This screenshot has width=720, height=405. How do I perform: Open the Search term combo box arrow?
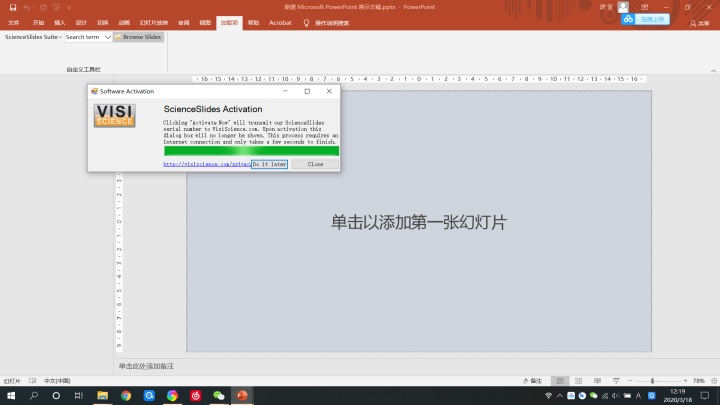click(108, 37)
